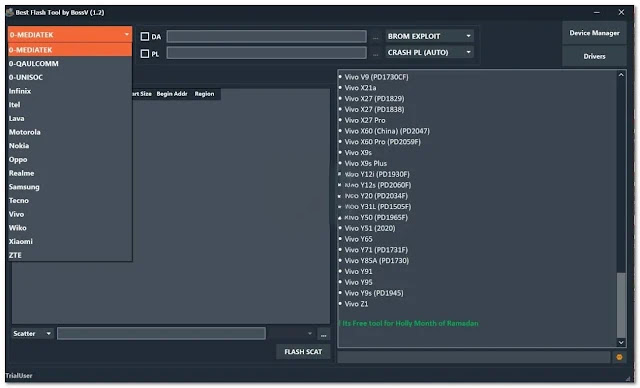Click TrialUser in the status bar

[19, 375]
